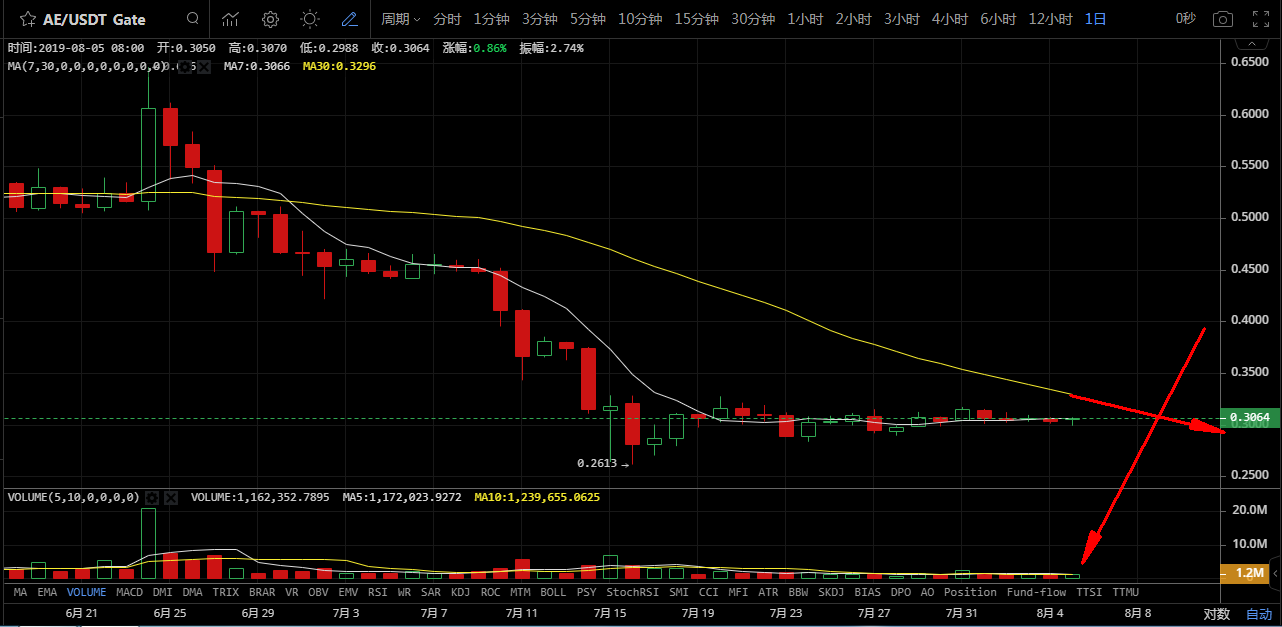1282x627 pixels.
Task: Enable the BIAS indicator
Action: click(868, 592)
